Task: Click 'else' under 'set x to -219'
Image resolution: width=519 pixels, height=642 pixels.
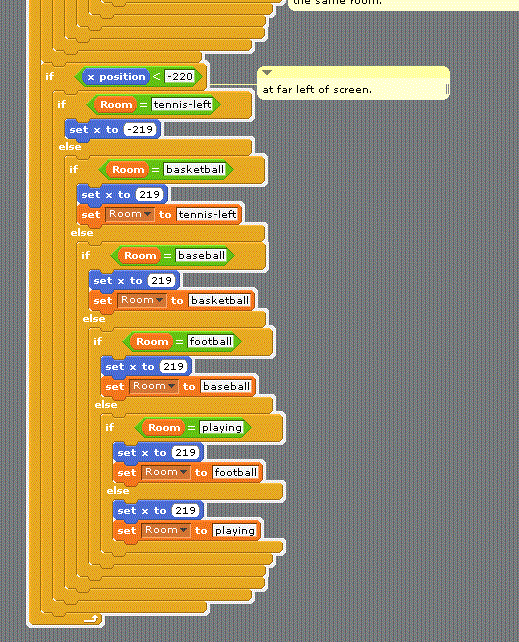Action: [x=70, y=147]
